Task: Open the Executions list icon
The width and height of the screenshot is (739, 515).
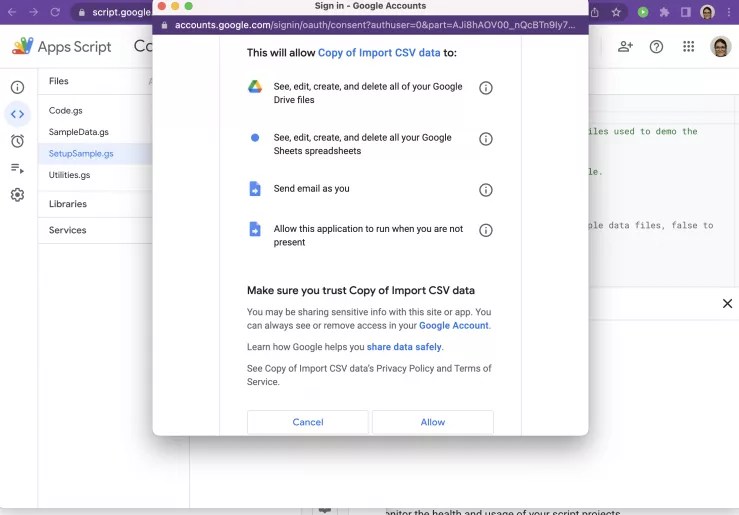Action: point(17,168)
